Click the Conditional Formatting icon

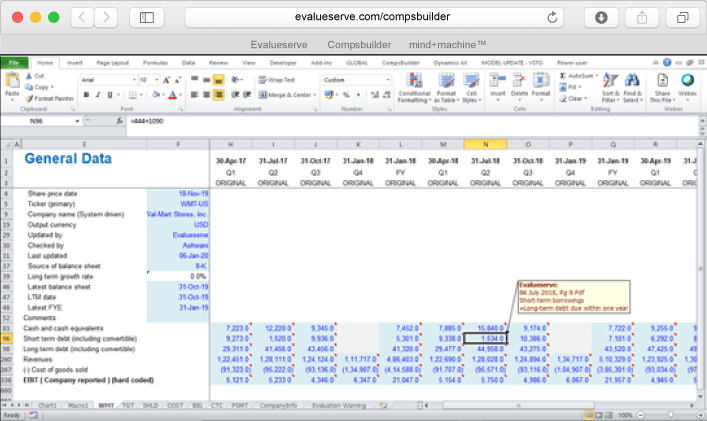coord(414,81)
